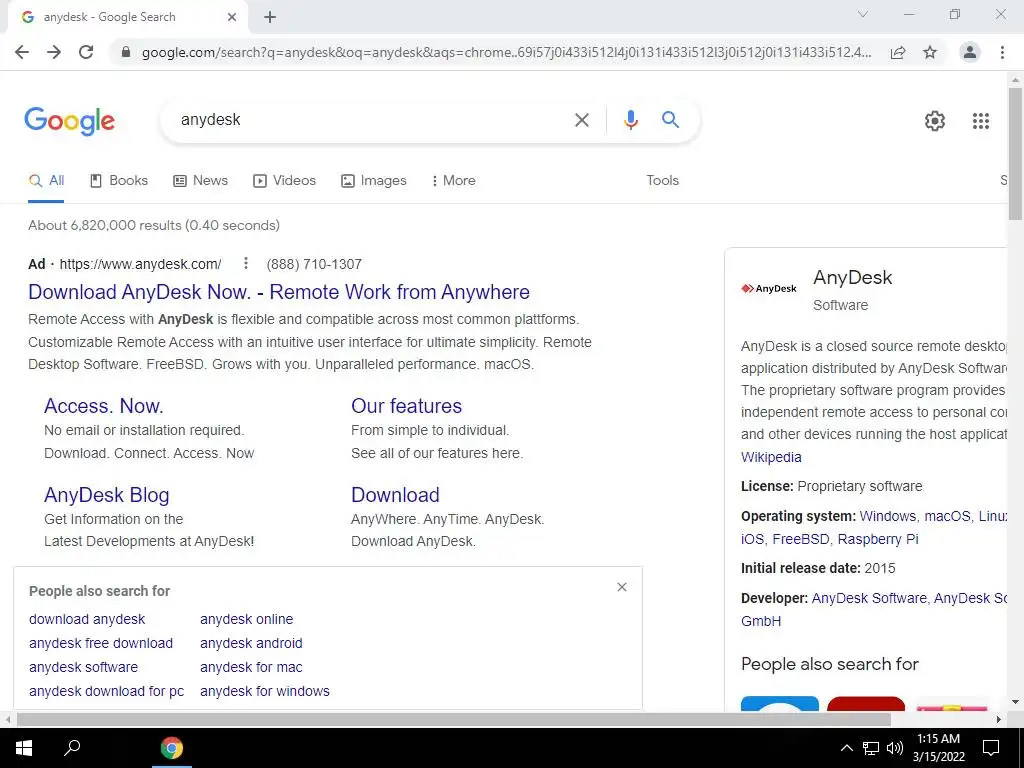Submit search with the magnifying glass icon
1024x768 pixels.
pos(670,120)
